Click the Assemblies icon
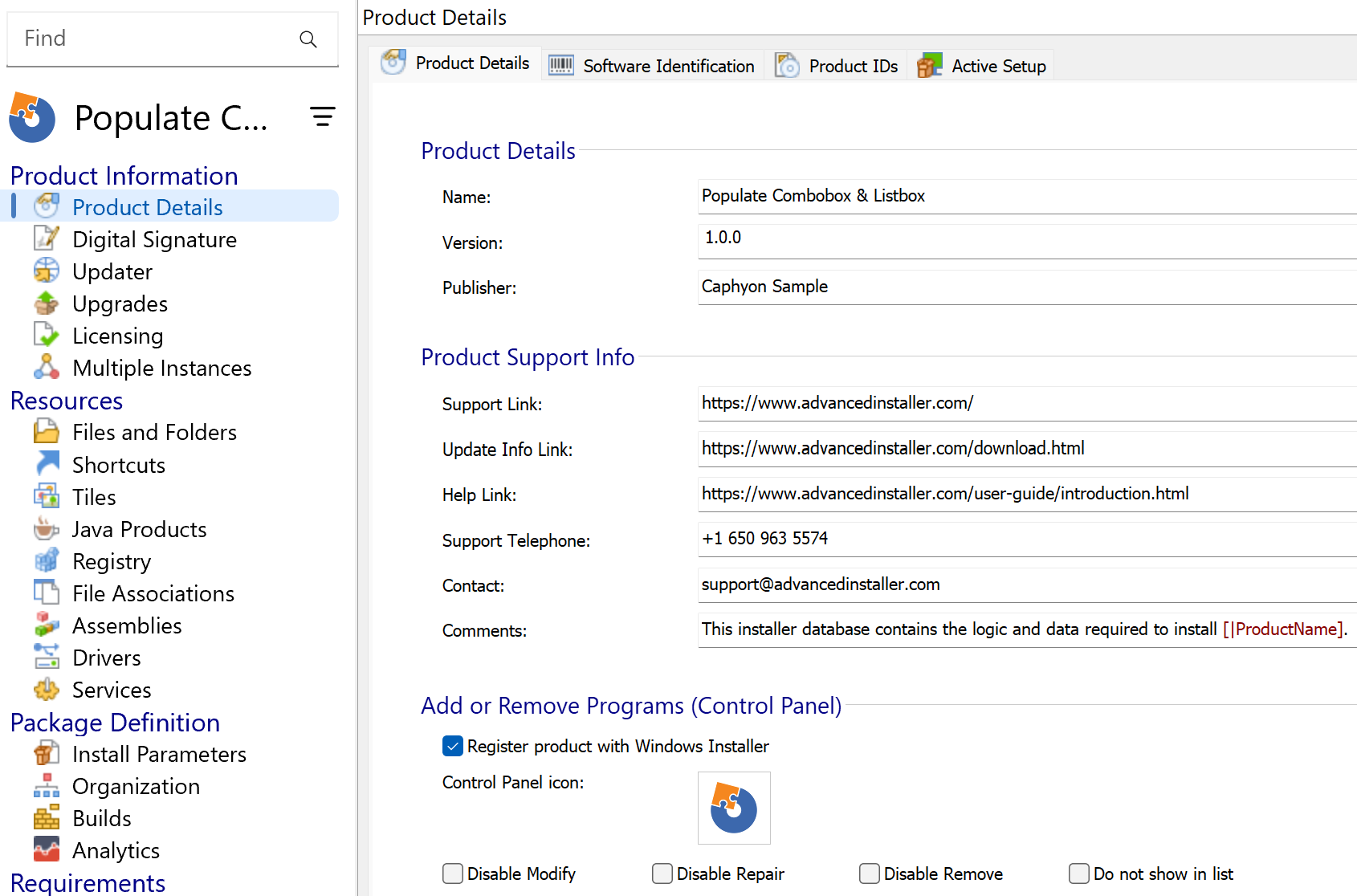Screen dimensions: 1357x896 47,625
